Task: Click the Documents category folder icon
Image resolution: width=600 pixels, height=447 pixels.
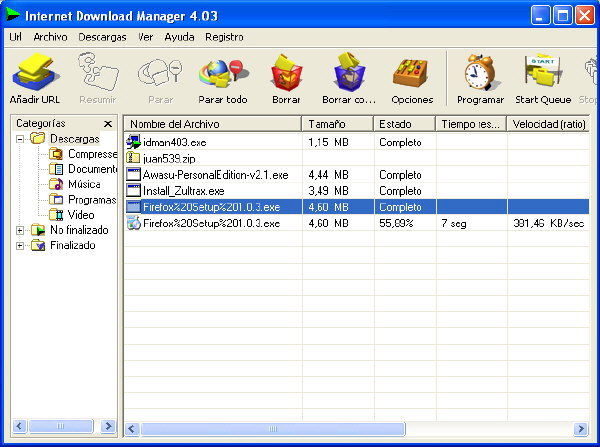Action: 56,169
